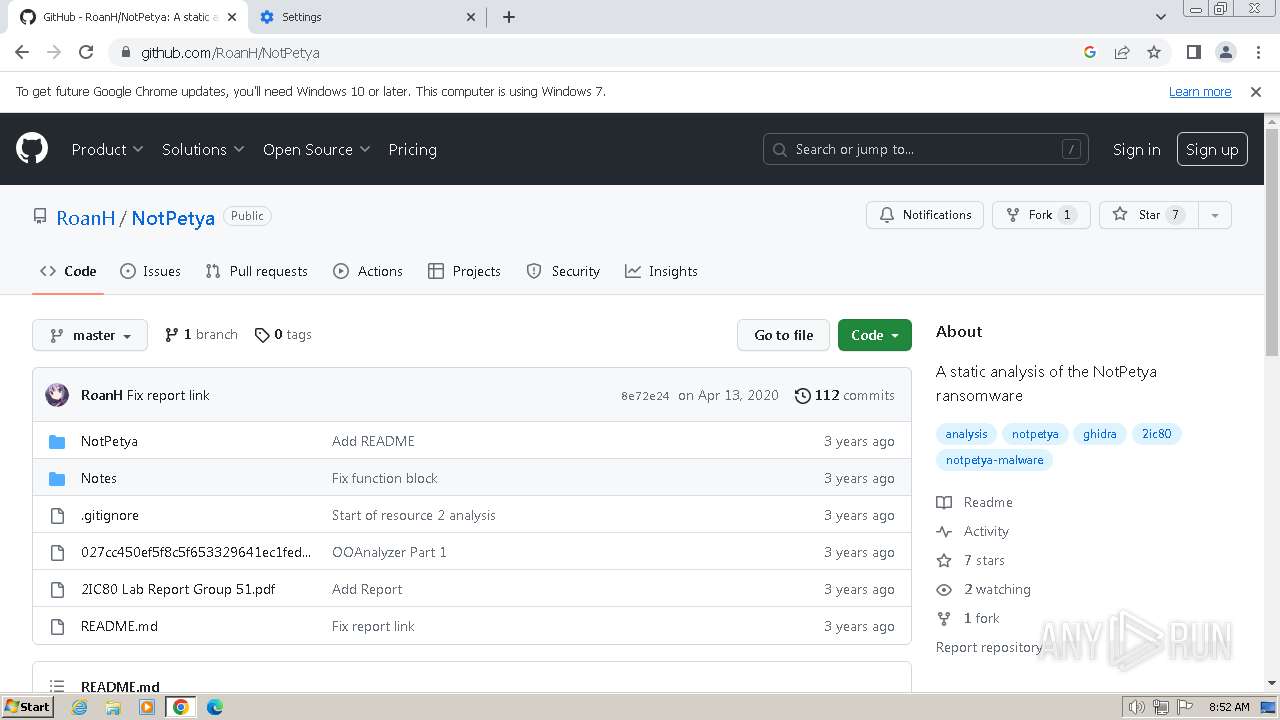Open the 112 commits history
The width and height of the screenshot is (1280, 720).
[x=844, y=395]
